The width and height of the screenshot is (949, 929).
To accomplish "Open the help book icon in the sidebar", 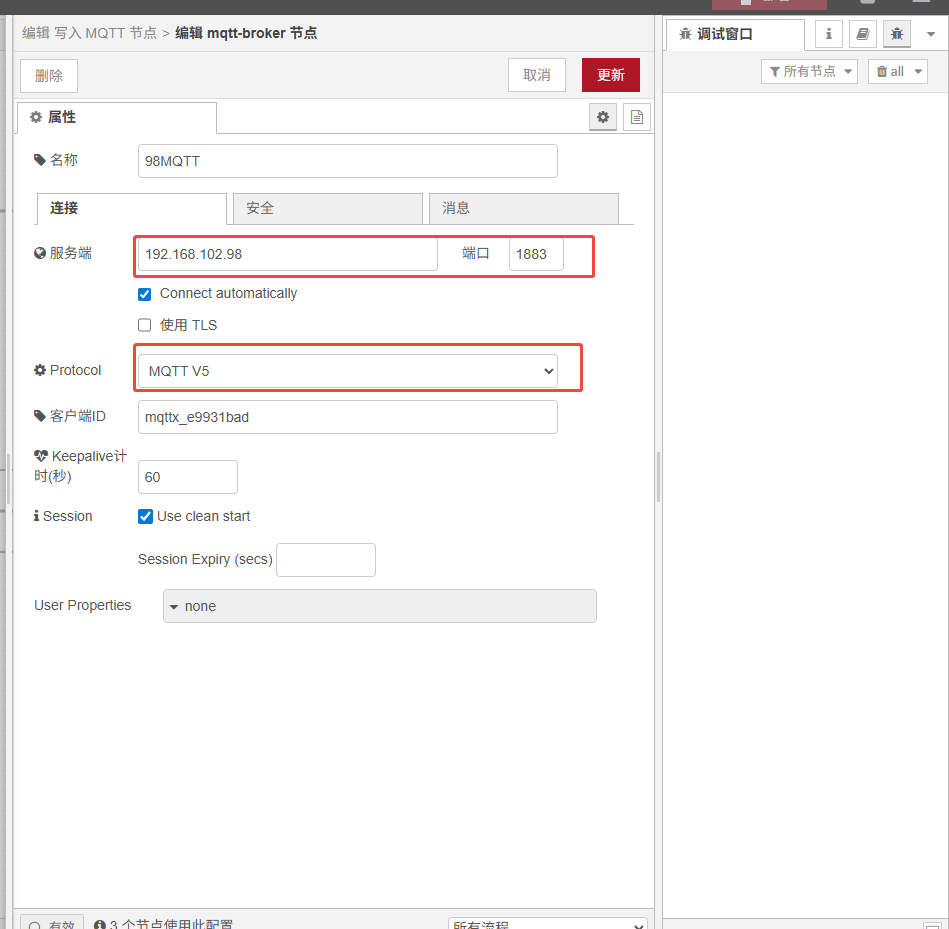I will point(862,33).
